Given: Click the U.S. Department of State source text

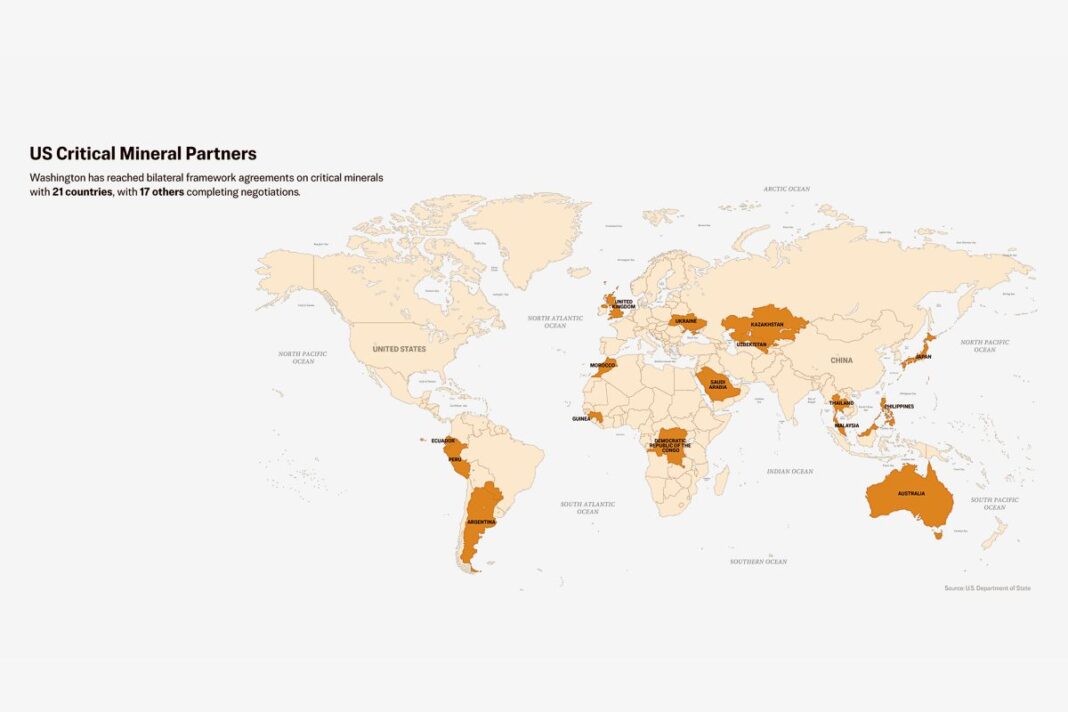Looking at the screenshot, I should pos(987,588).
